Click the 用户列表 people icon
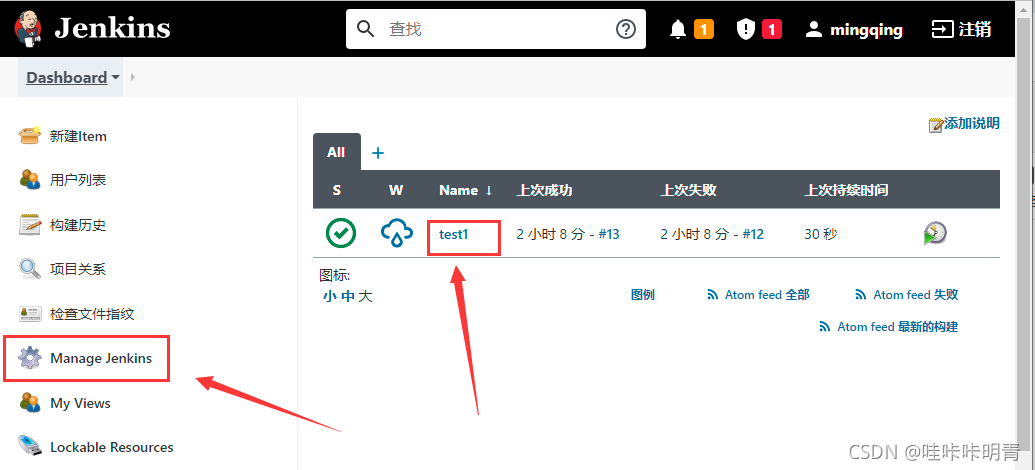Image resolution: width=1035 pixels, height=470 pixels. (30, 180)
